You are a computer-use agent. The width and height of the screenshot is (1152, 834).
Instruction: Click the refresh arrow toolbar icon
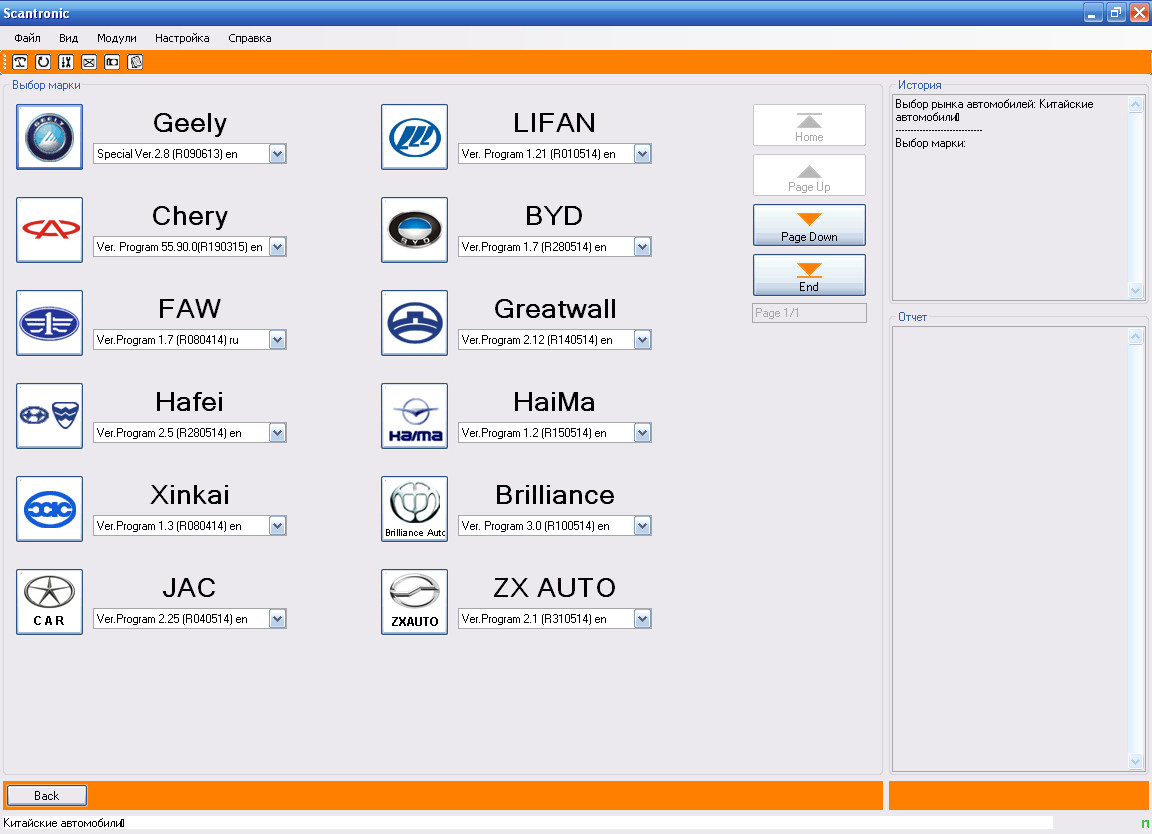(x=43, y=62)
